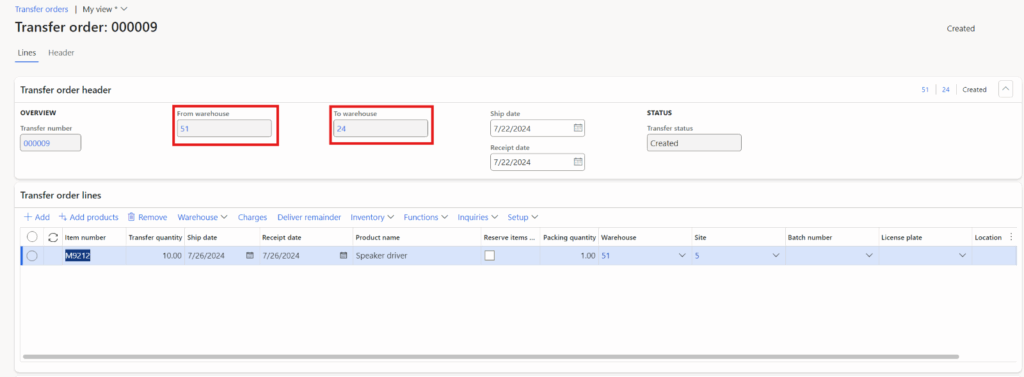Open the Warehouse menu in lines toolbar
1024x377 pixels.
202,217
